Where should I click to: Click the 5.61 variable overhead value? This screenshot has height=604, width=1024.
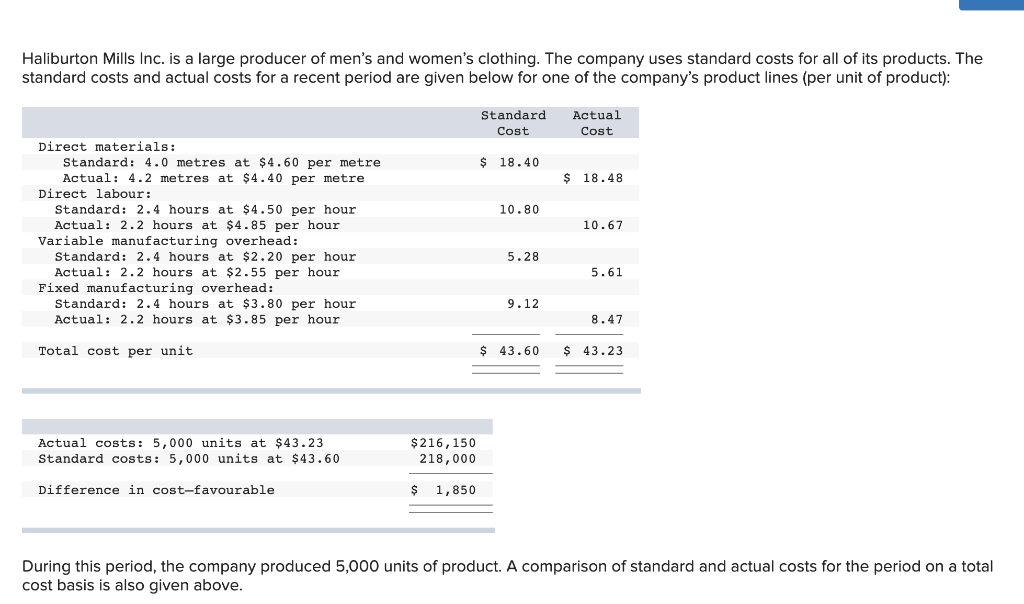tap(607, 272)
